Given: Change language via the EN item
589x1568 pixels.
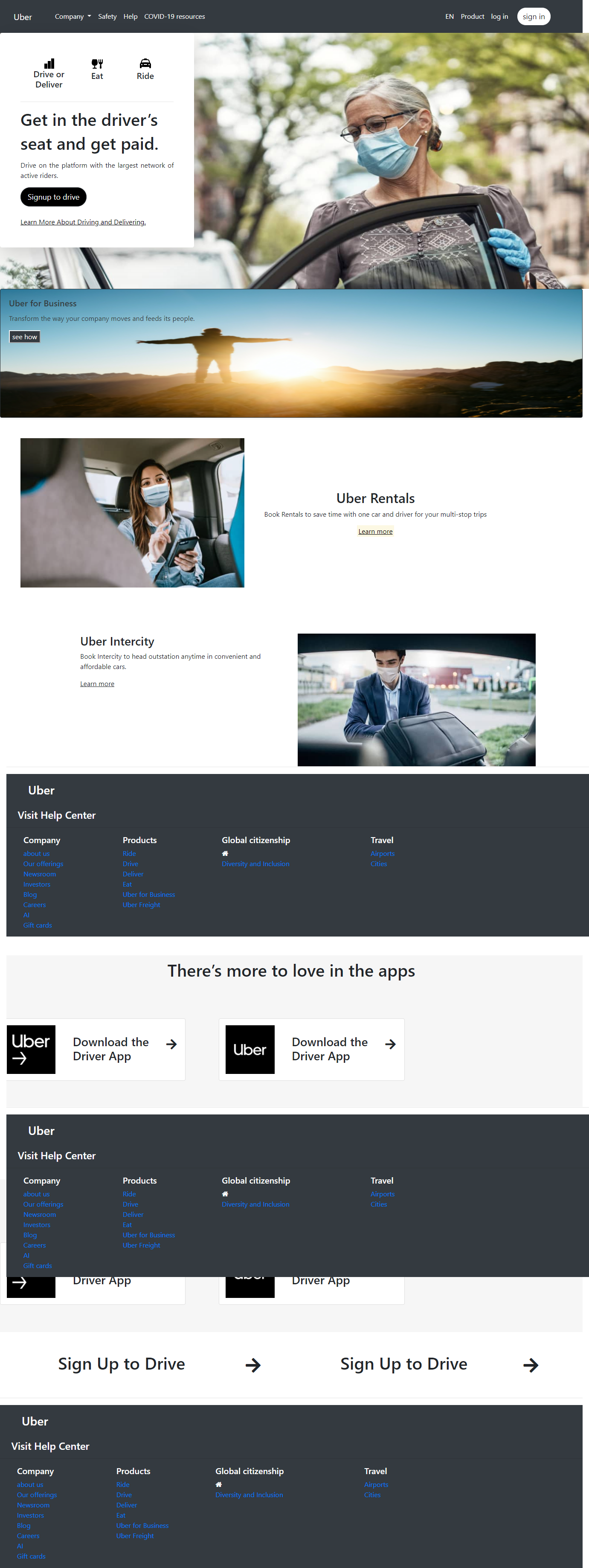Looking at the screenshot, I should tap(449, 17).
